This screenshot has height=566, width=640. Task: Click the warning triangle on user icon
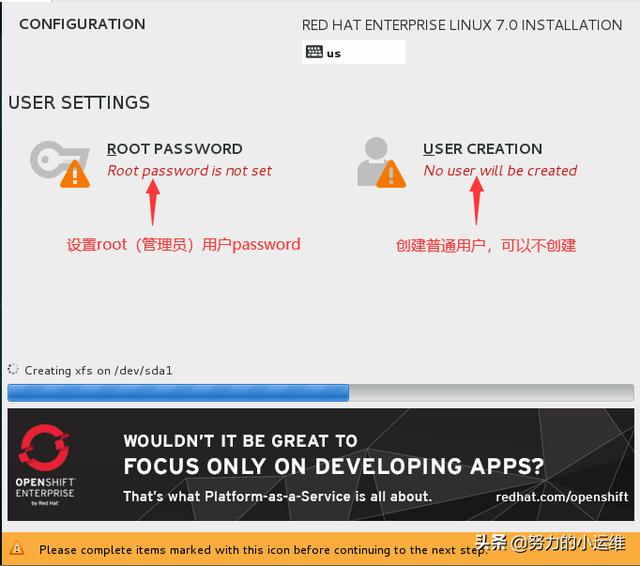(x=391, y=174)
